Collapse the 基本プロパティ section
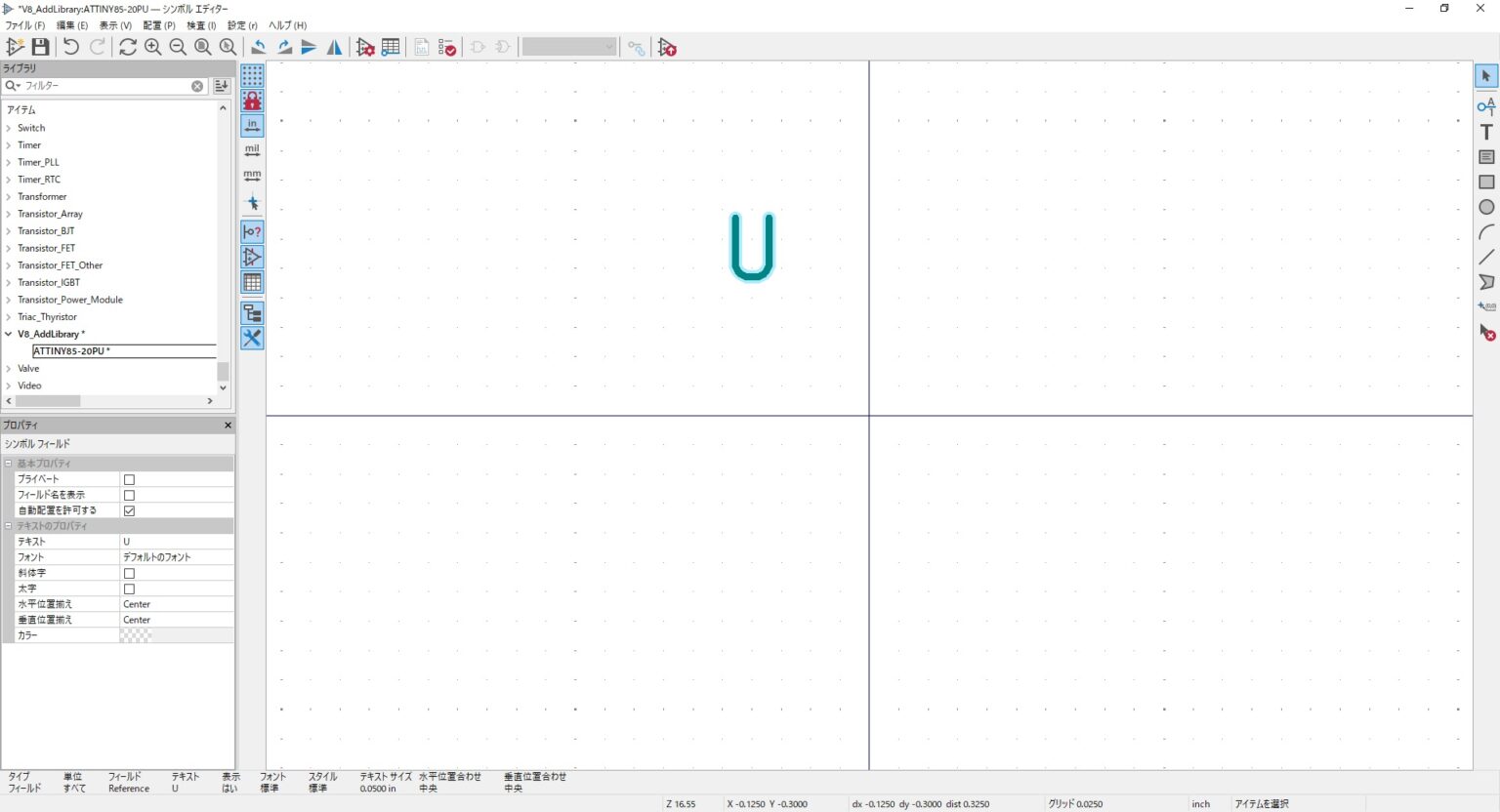The image size is (1500, 812). [9, 464]
